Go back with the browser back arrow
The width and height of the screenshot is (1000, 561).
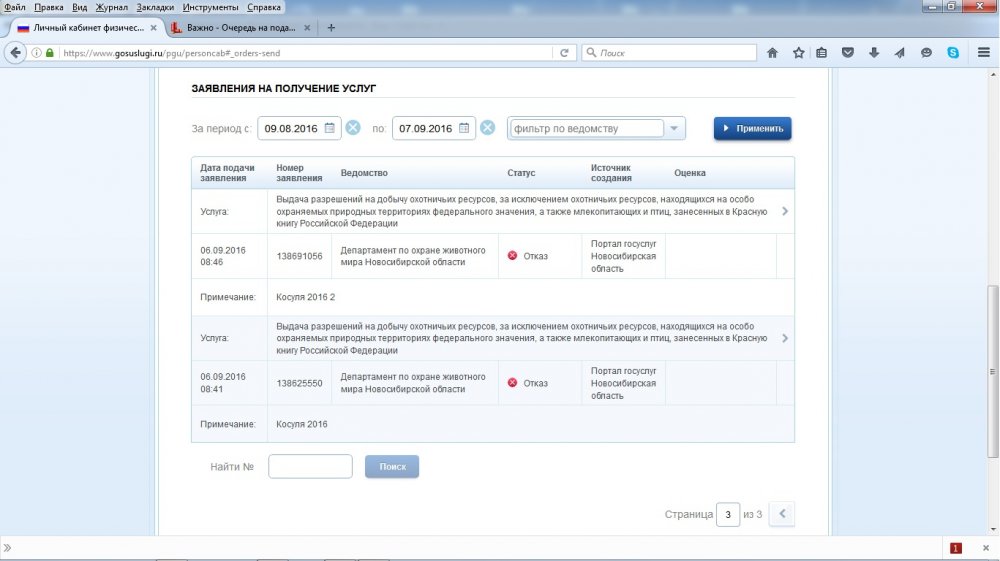click(x=16, y=53)
